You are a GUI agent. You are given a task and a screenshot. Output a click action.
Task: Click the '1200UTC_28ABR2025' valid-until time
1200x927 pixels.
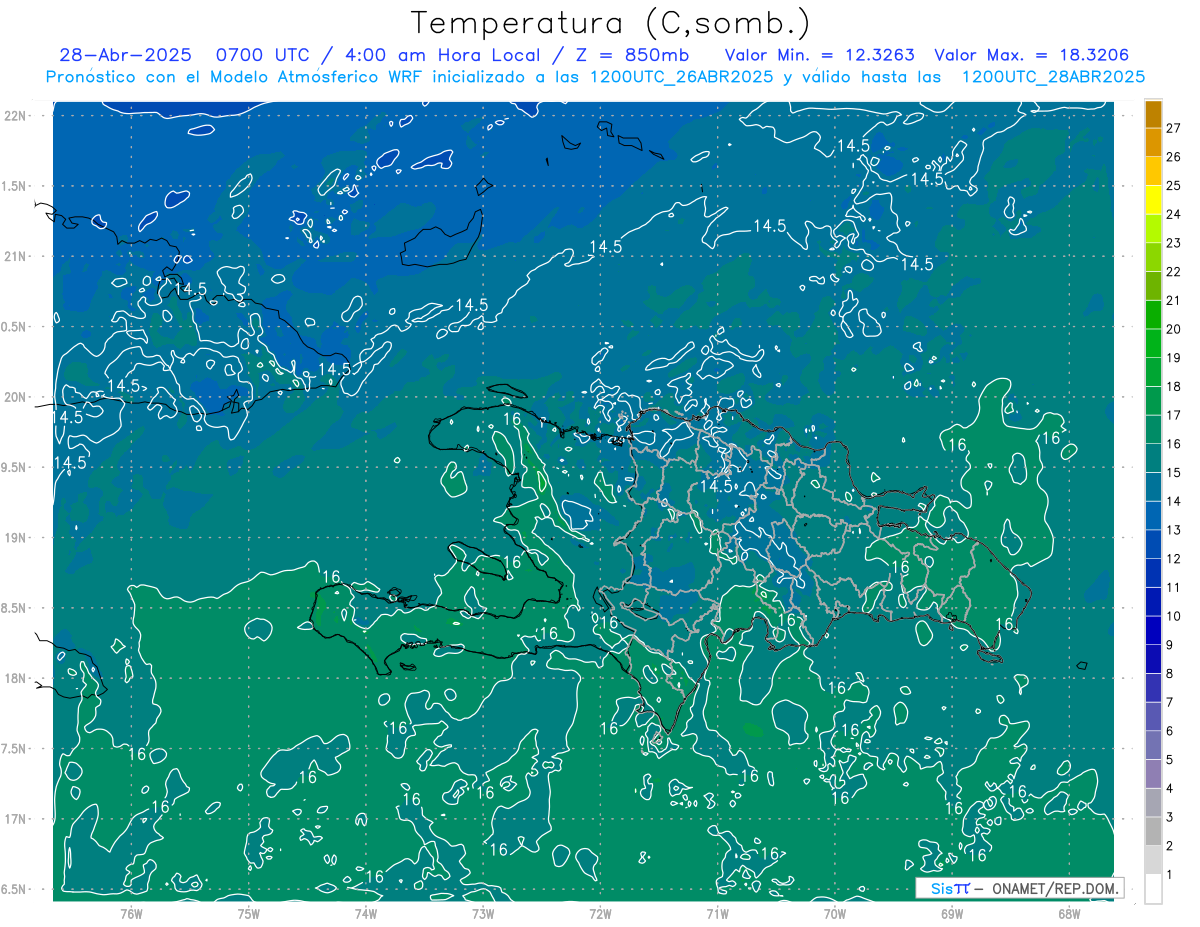click(x=1053, y=77)
